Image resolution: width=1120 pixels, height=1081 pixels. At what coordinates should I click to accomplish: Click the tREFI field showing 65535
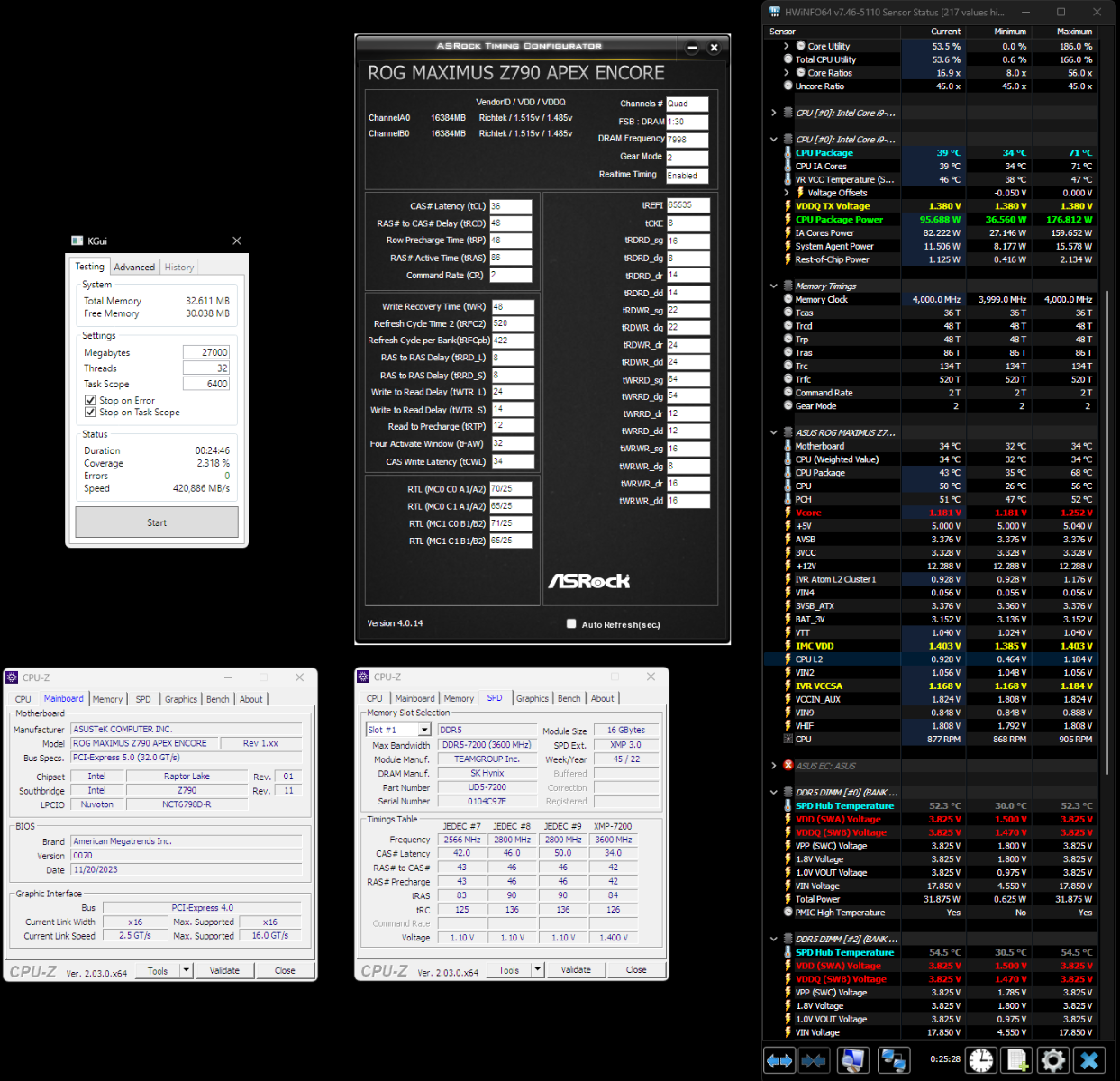[x=688, y=205]
